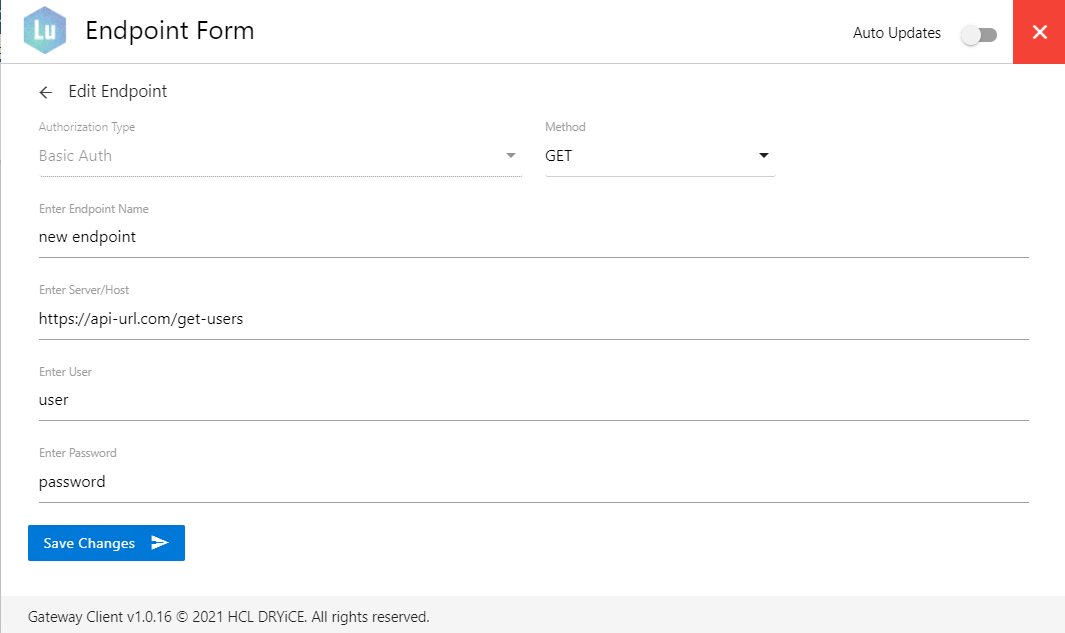Image resolution: width=1065 pixels, height=633 pixels.
Task: Click the dropdown caret next to GET
Action: pyautogui.click(x=763, y=156)
